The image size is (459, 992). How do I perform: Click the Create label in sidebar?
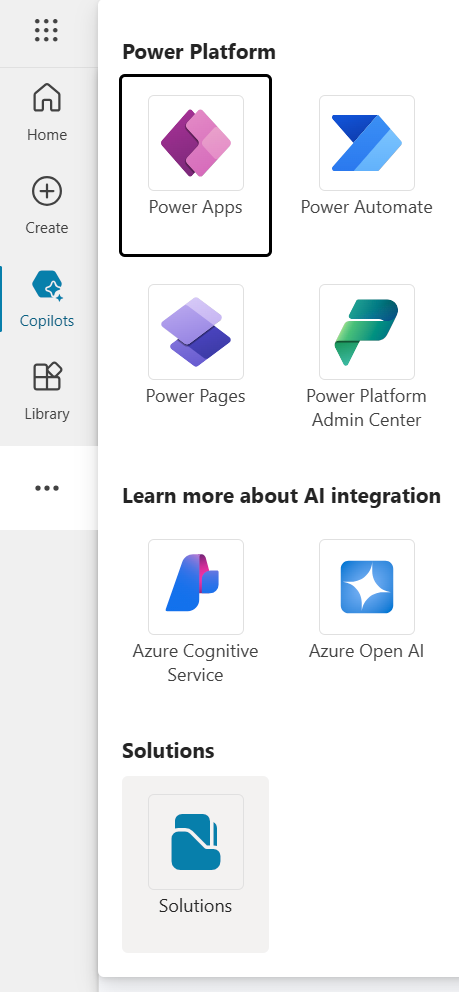[47, 228]
